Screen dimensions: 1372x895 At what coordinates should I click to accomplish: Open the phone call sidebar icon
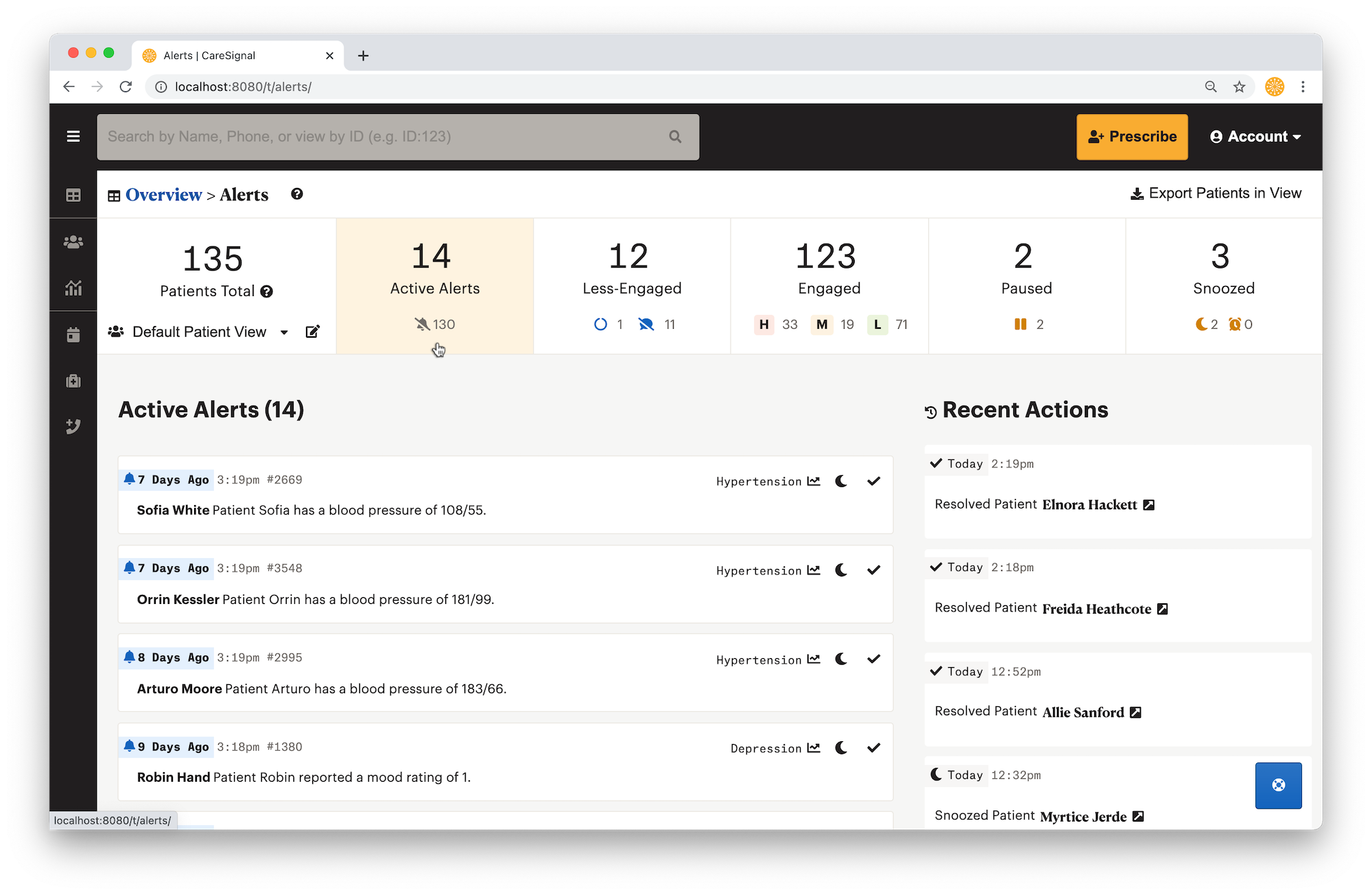tap(73, 426)
